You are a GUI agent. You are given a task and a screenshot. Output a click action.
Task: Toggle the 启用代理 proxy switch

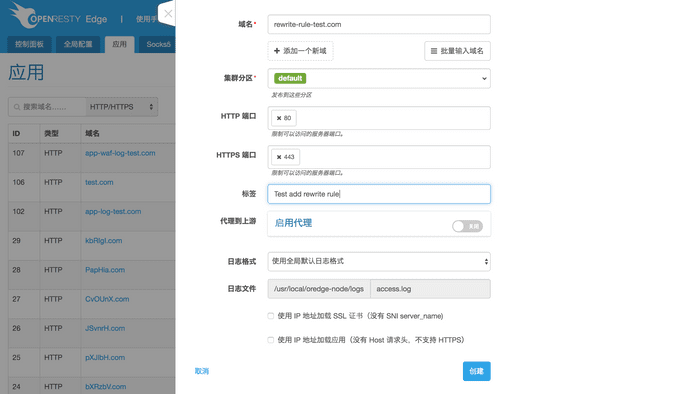[x=467, y=226]
